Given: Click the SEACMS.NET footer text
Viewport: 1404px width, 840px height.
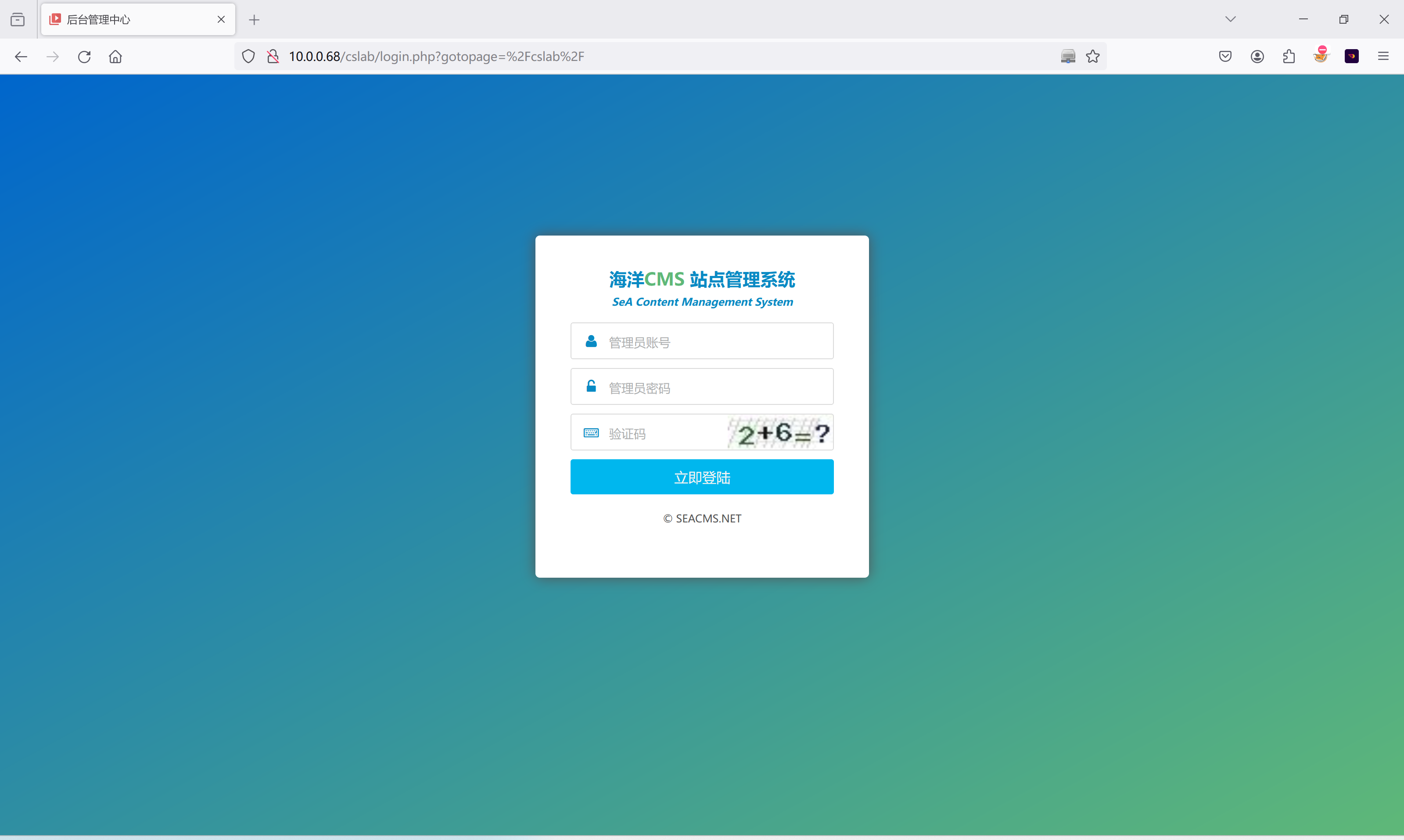Looking at the screenshot, I should 702,518.
